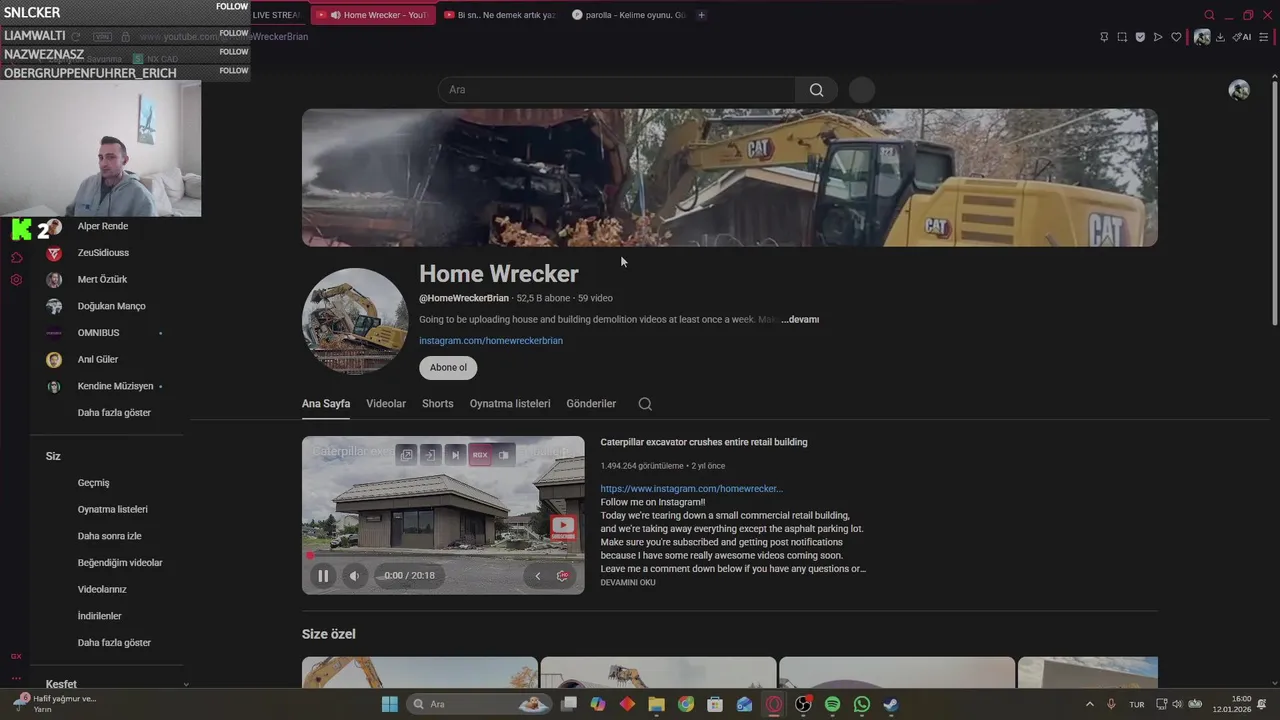Open Opera sidebar settings gear icon
Viewport: 1280px width, 720px height.
tap(16, 280)
